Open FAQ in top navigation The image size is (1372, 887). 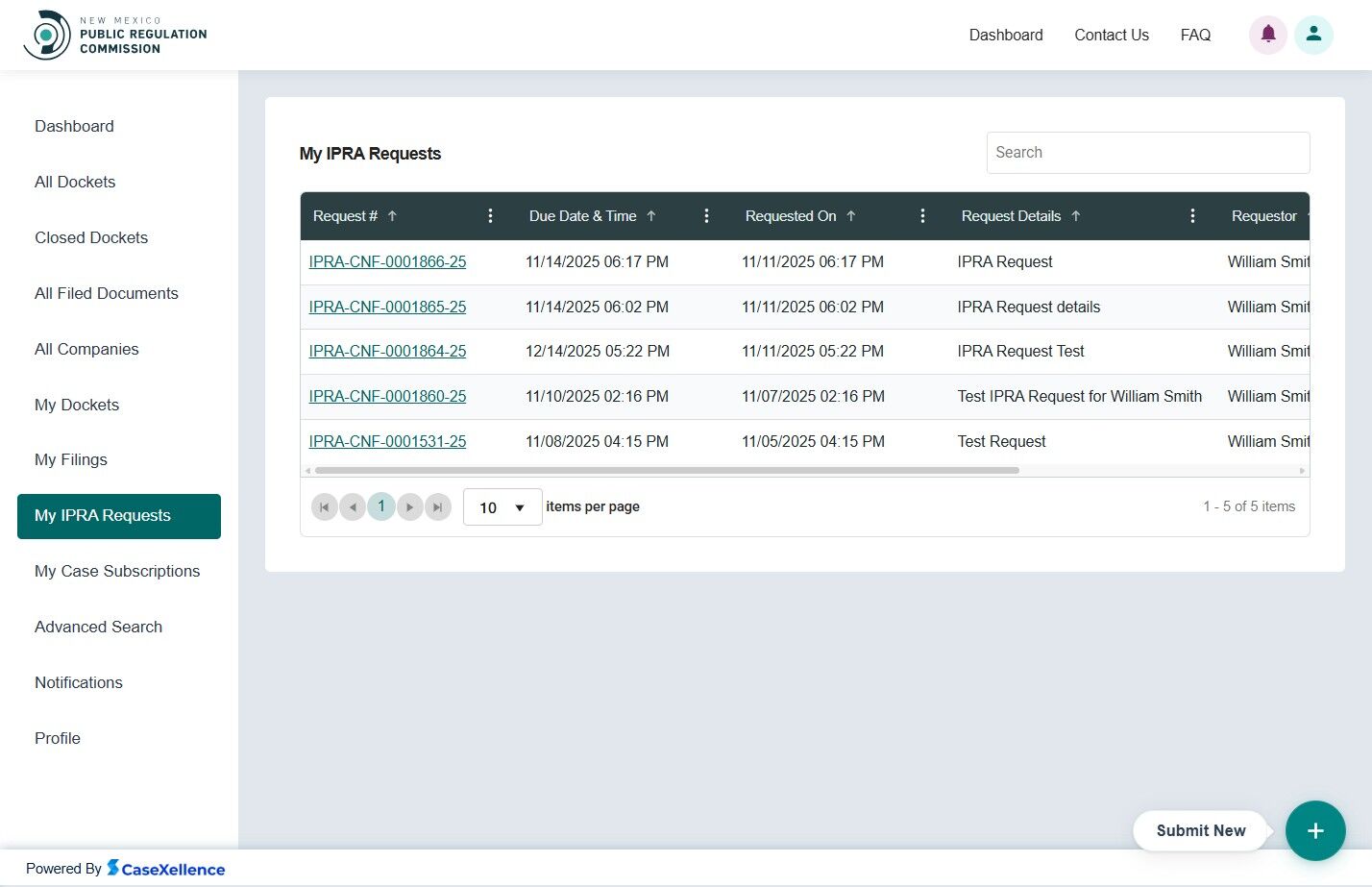(1195, 35)
